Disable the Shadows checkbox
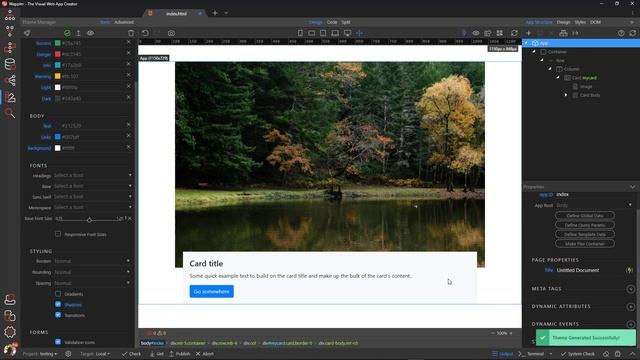 pyautogui.click(x=58, y=304)
